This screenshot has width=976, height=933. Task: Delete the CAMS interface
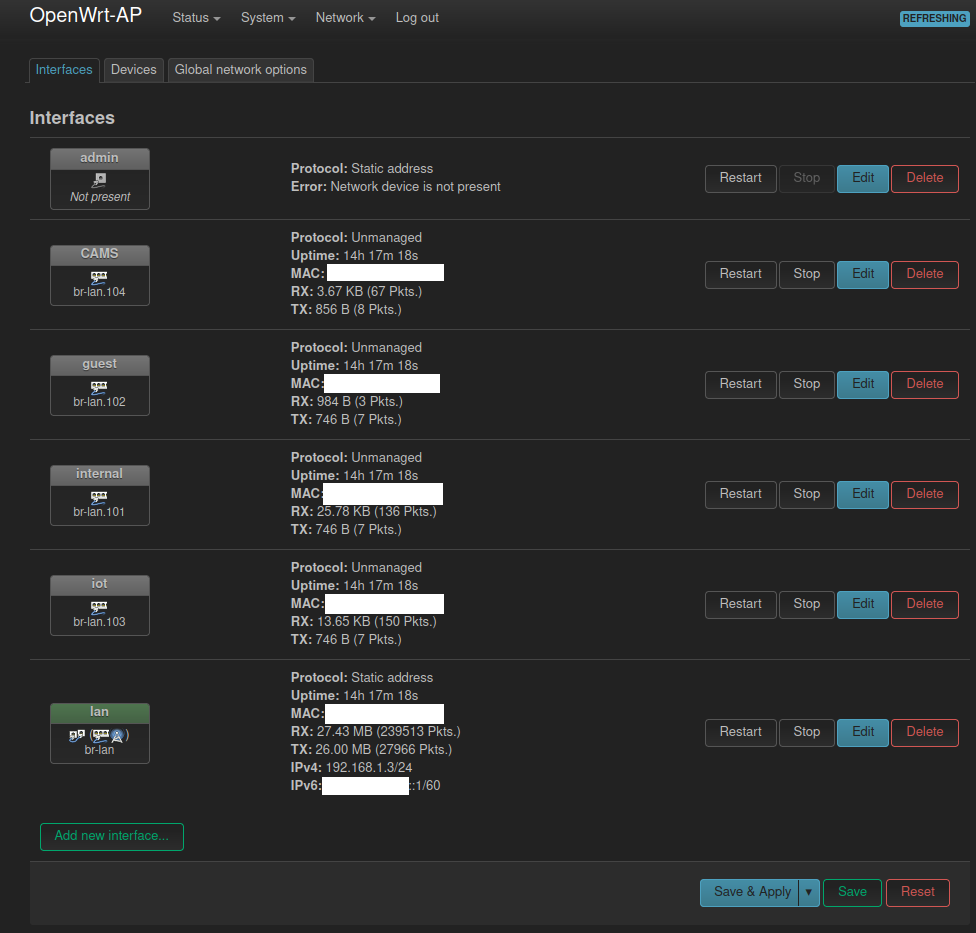(x=924, y=274)
